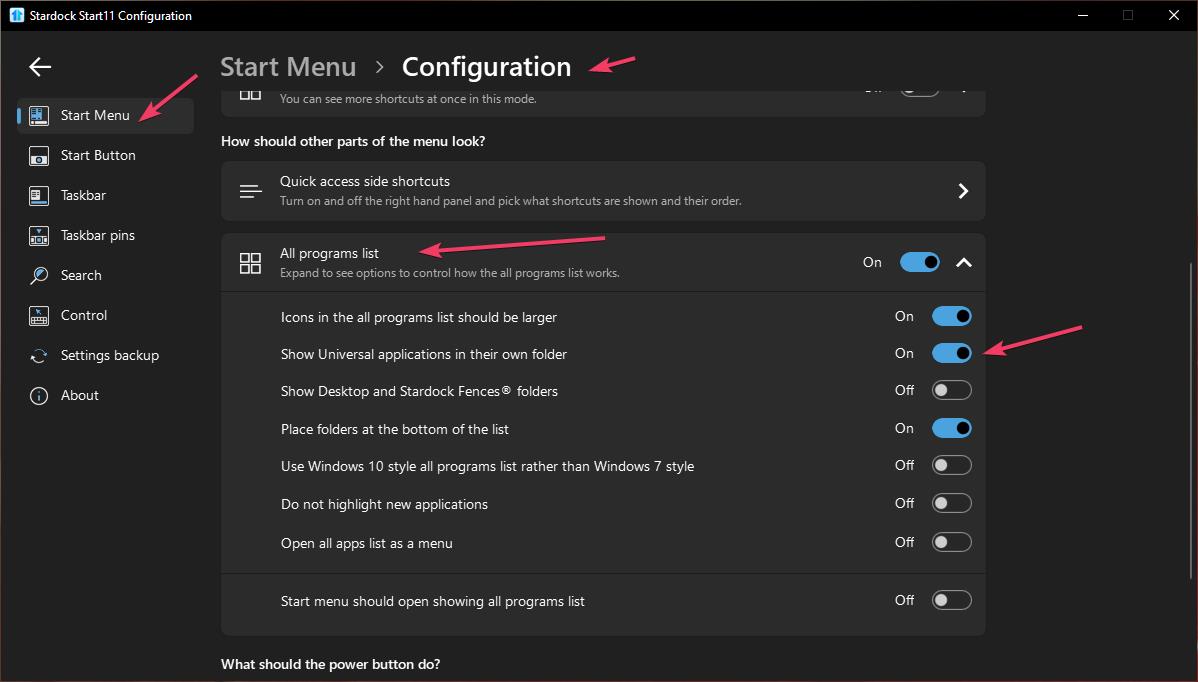
Task: Open Quick access side shortcuts chevron
Action: tap(963, 191)
